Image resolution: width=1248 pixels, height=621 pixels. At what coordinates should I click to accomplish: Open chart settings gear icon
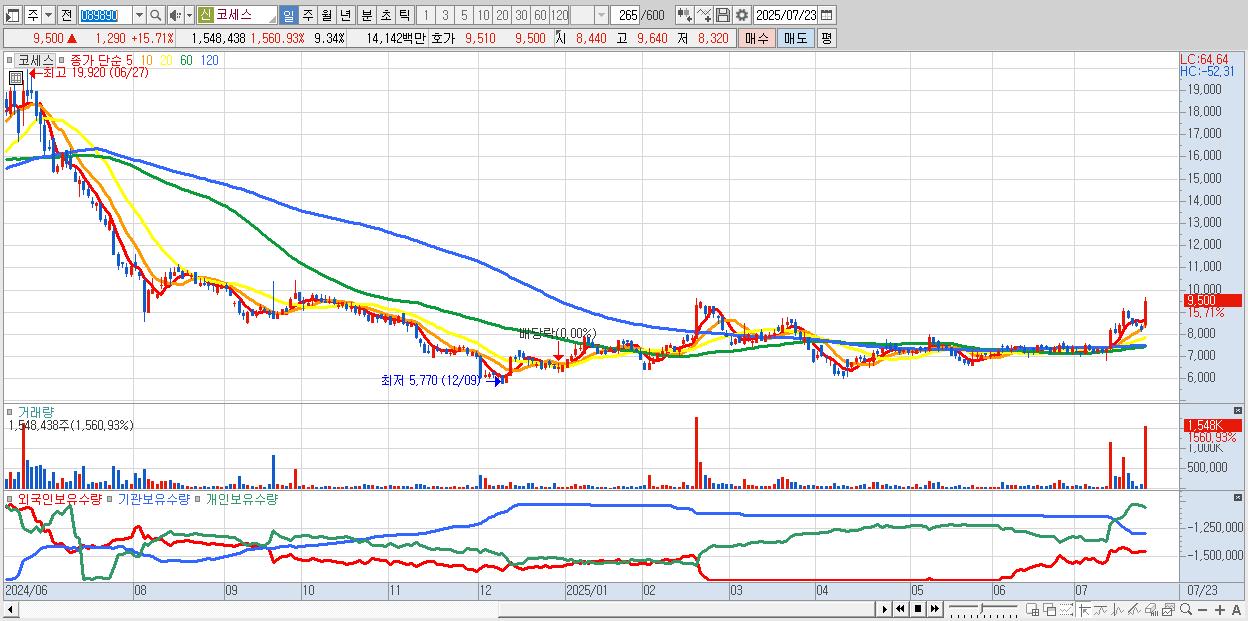click(x=742, y=15)
